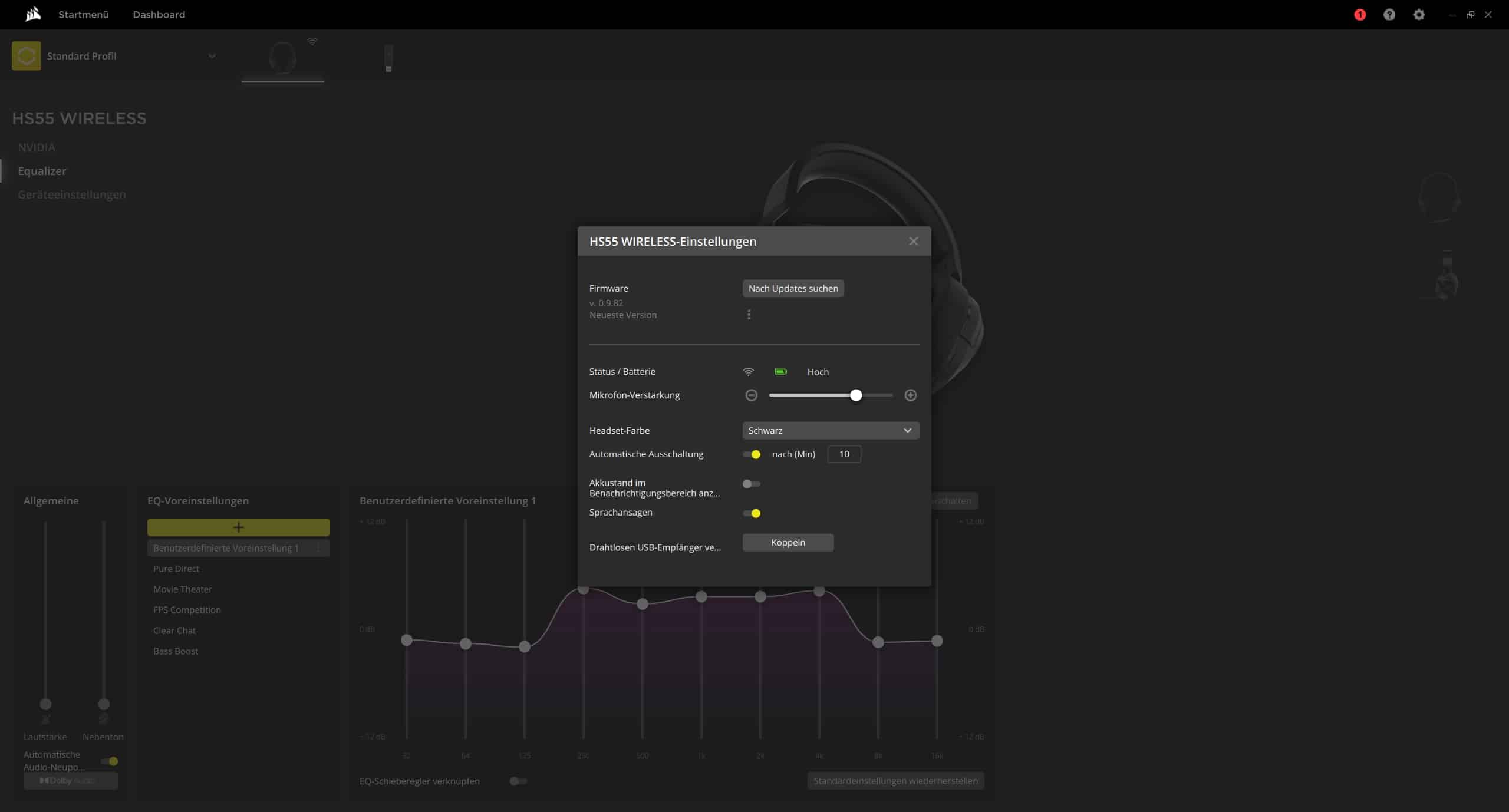Click Nach Updates suchen button
Image resolution: width=1509 pixels, height=812 pixels.
(x=793, y=288)
